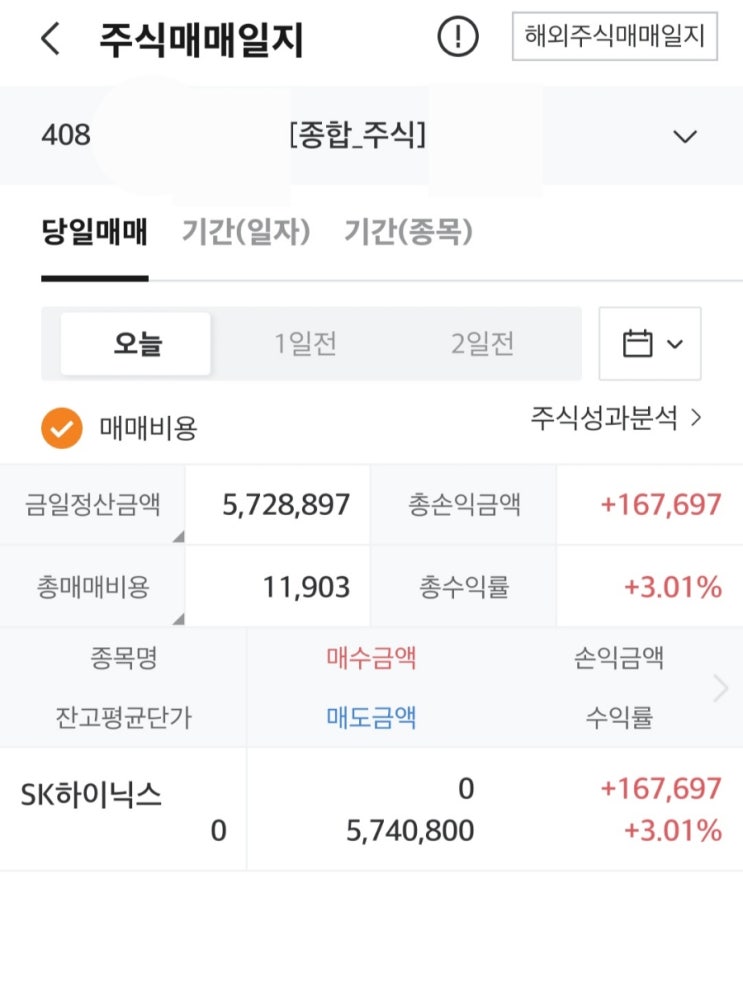Select the 1일전 date toggle
743x1002 pixels.
click(x=305, y=344)
